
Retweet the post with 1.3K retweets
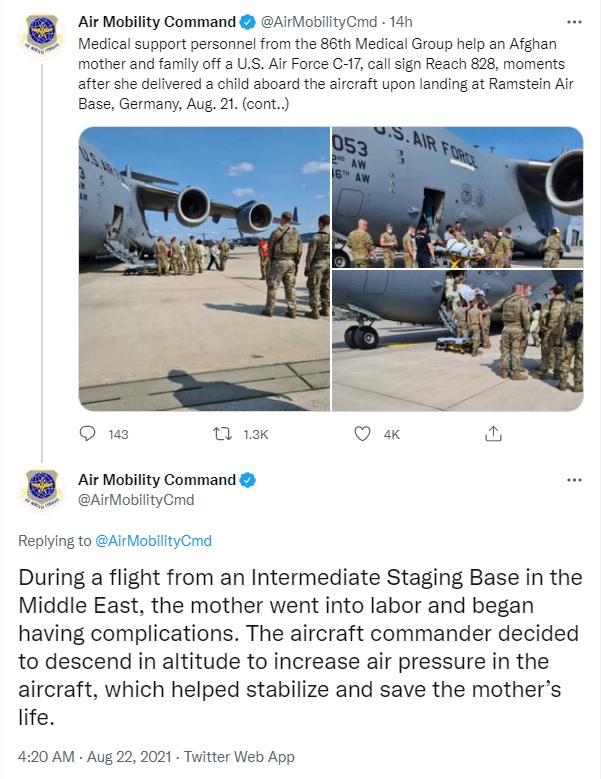tap(222, 434)
